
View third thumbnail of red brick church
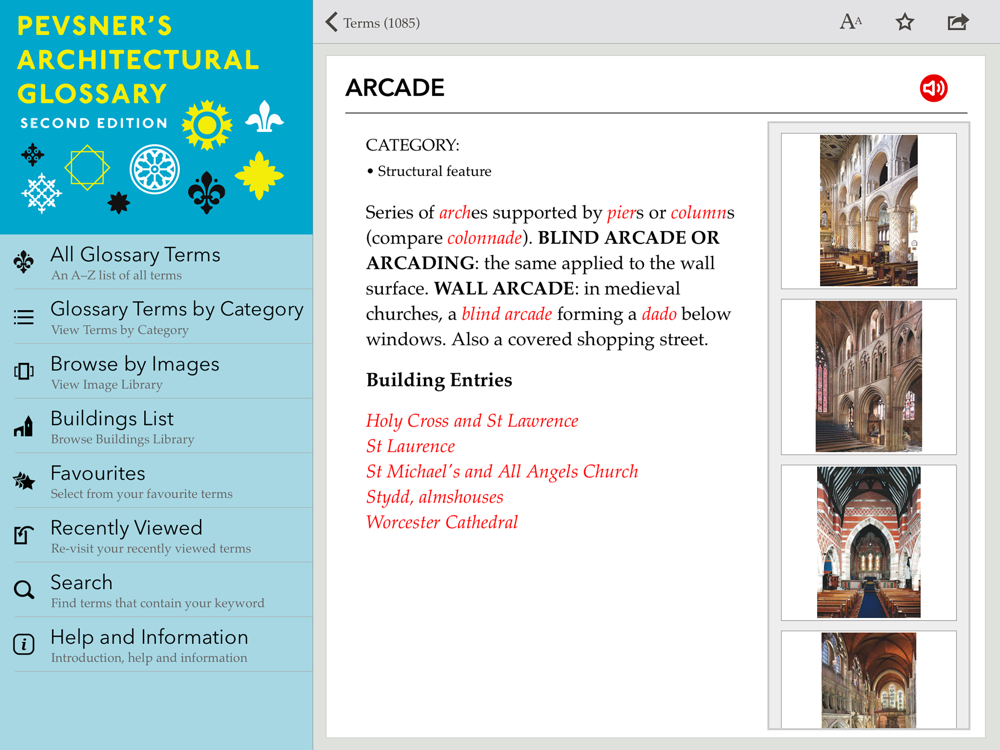(x=869, y=542)
